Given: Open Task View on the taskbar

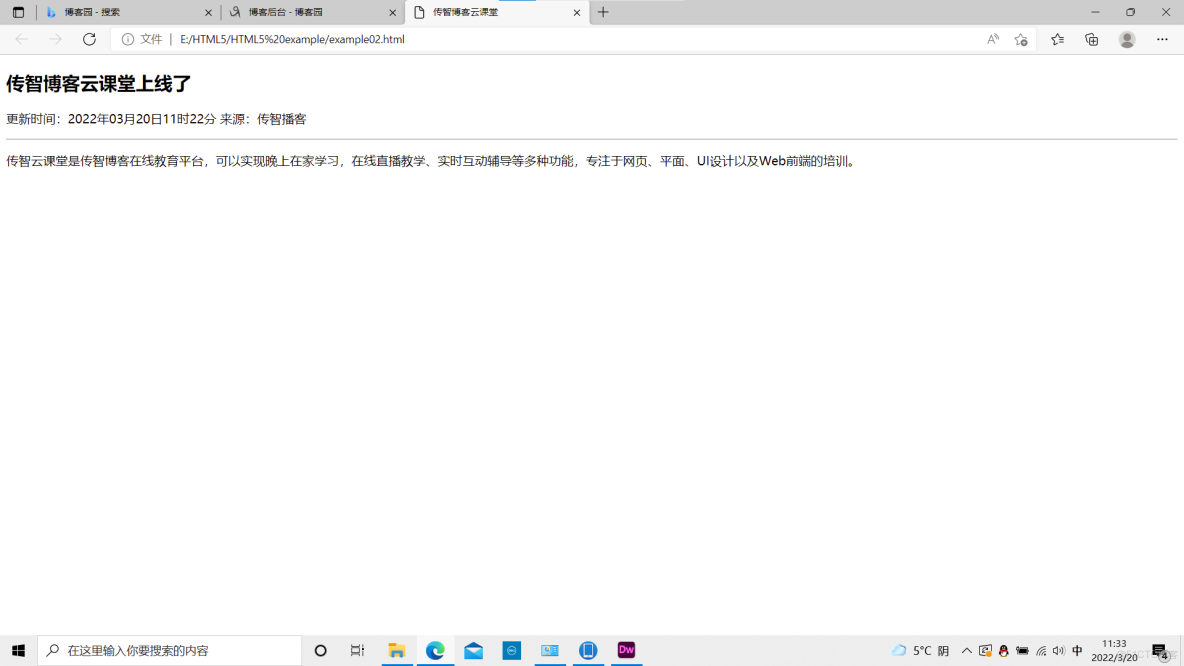Looking at the screenshot, I should point(357,650).
